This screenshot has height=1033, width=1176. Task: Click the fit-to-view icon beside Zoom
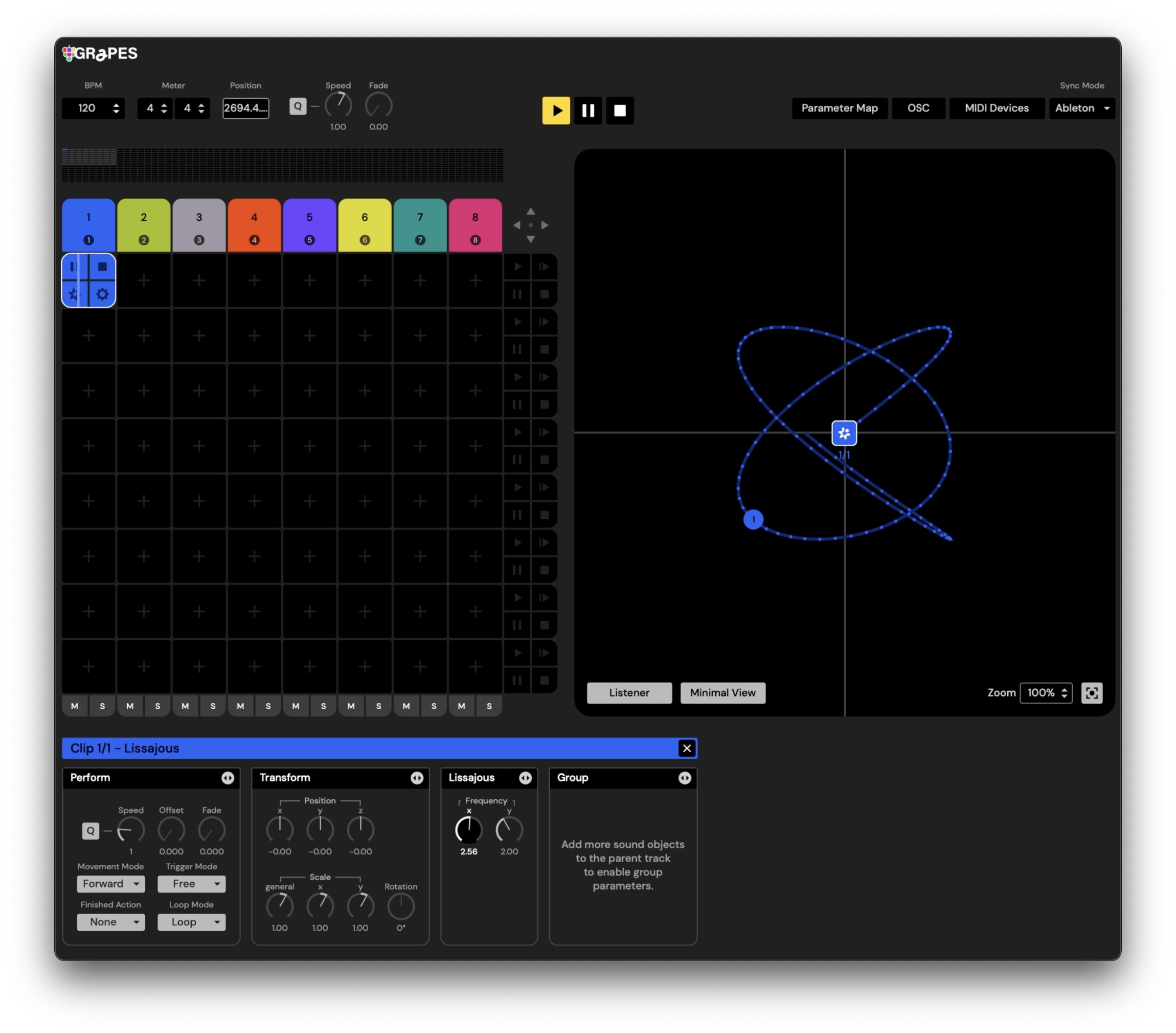(1091, 693)
